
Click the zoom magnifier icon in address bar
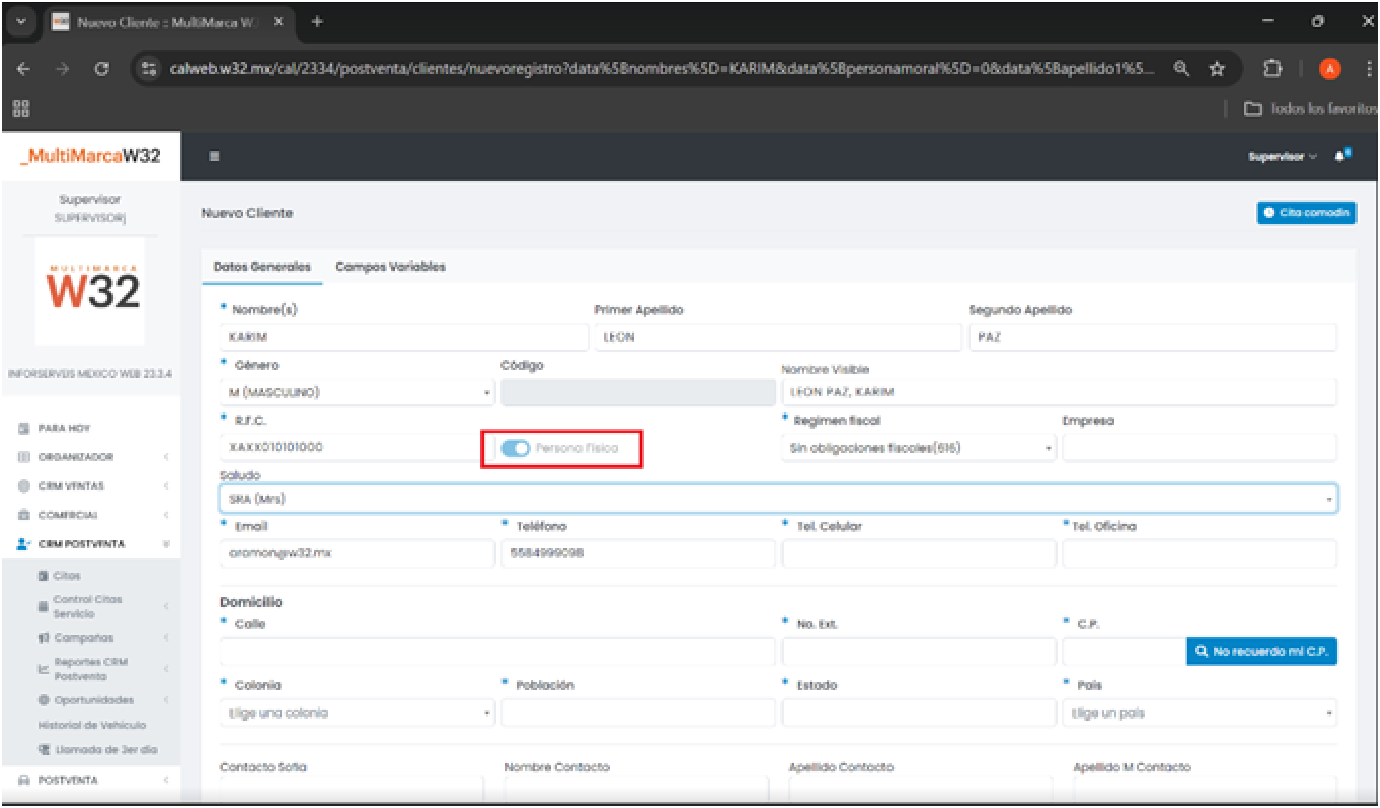[x=1181, y=69]
